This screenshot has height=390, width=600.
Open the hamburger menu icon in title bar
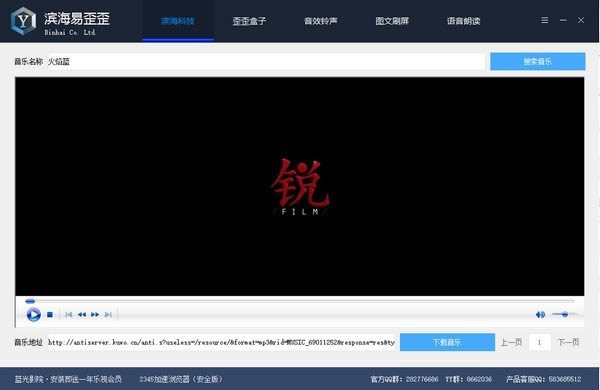545,20
